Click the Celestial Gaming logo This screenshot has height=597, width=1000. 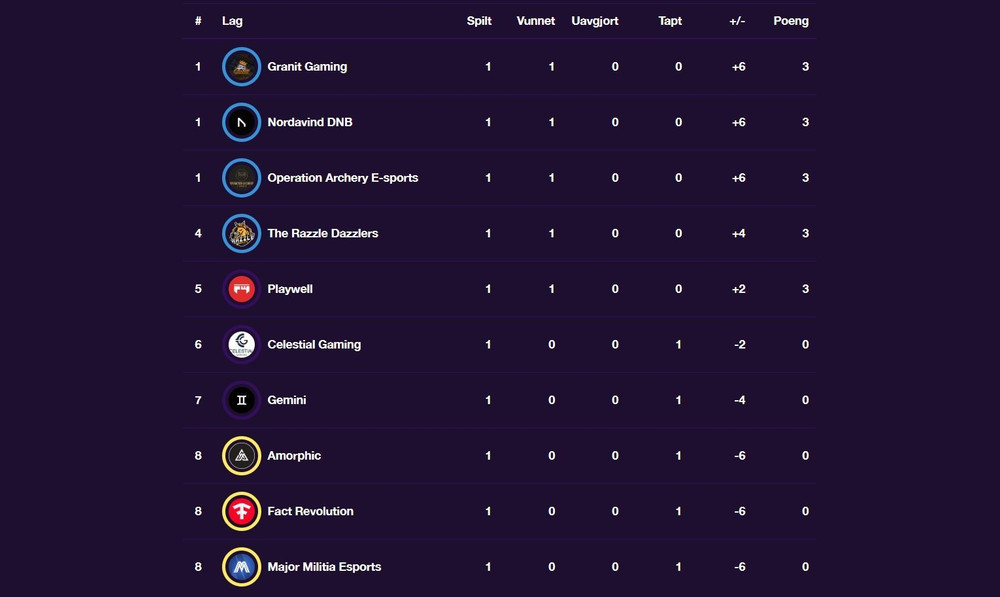242,344
